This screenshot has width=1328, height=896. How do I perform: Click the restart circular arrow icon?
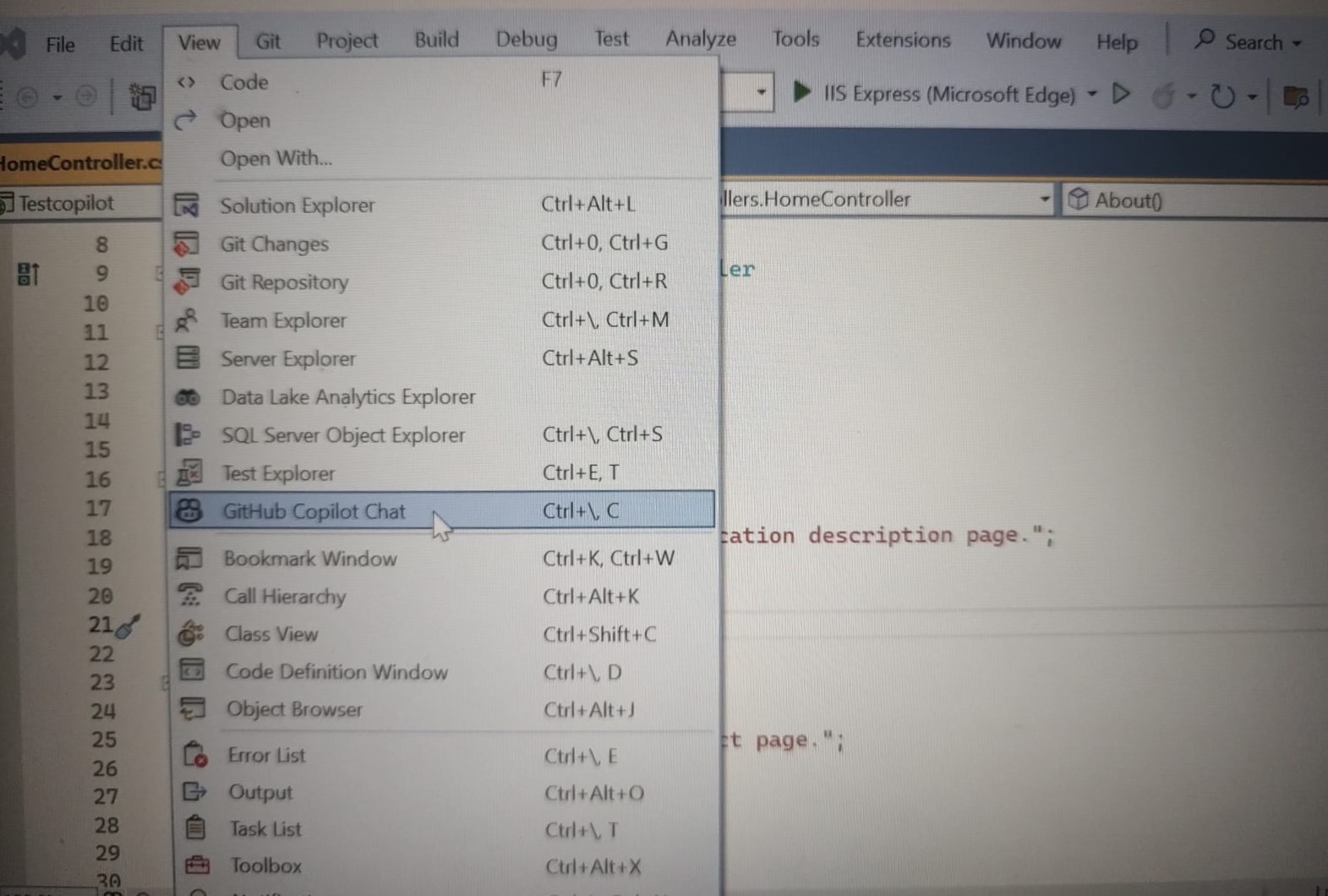click(1222, 96)
